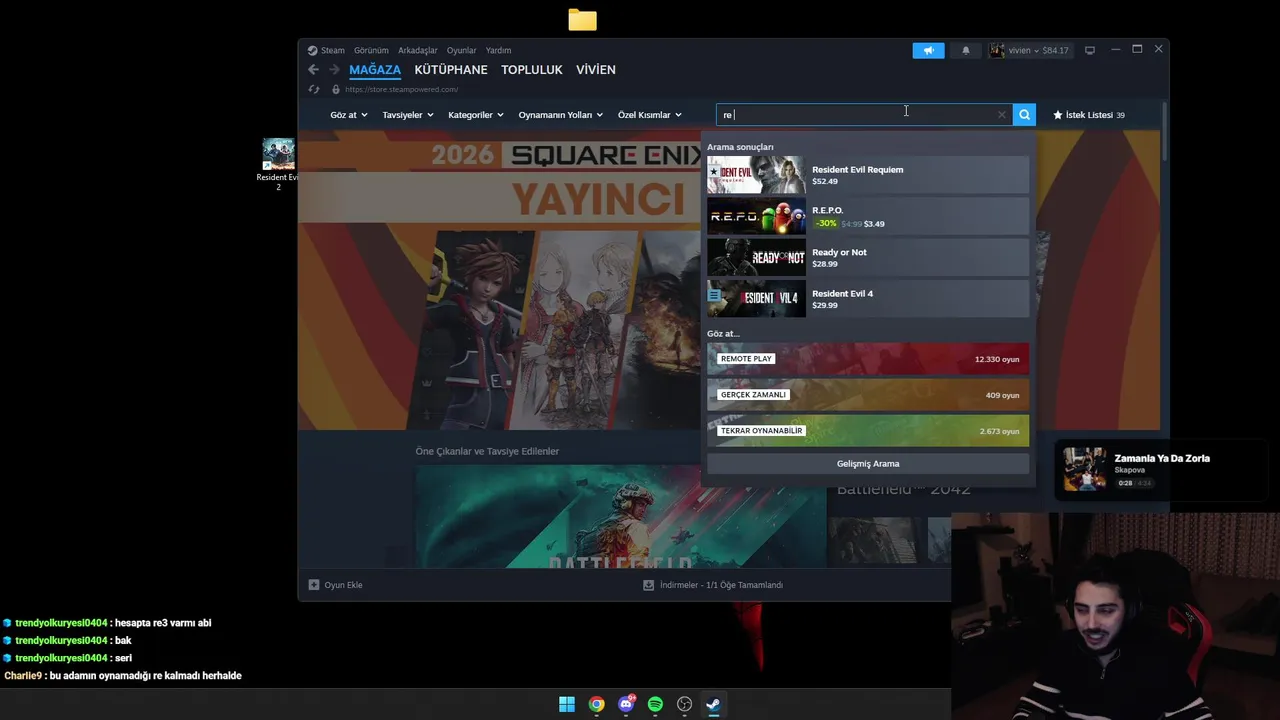Click the Resident Evil Requiem thumbnail
1280x720 pixels.
pos(756,175)
